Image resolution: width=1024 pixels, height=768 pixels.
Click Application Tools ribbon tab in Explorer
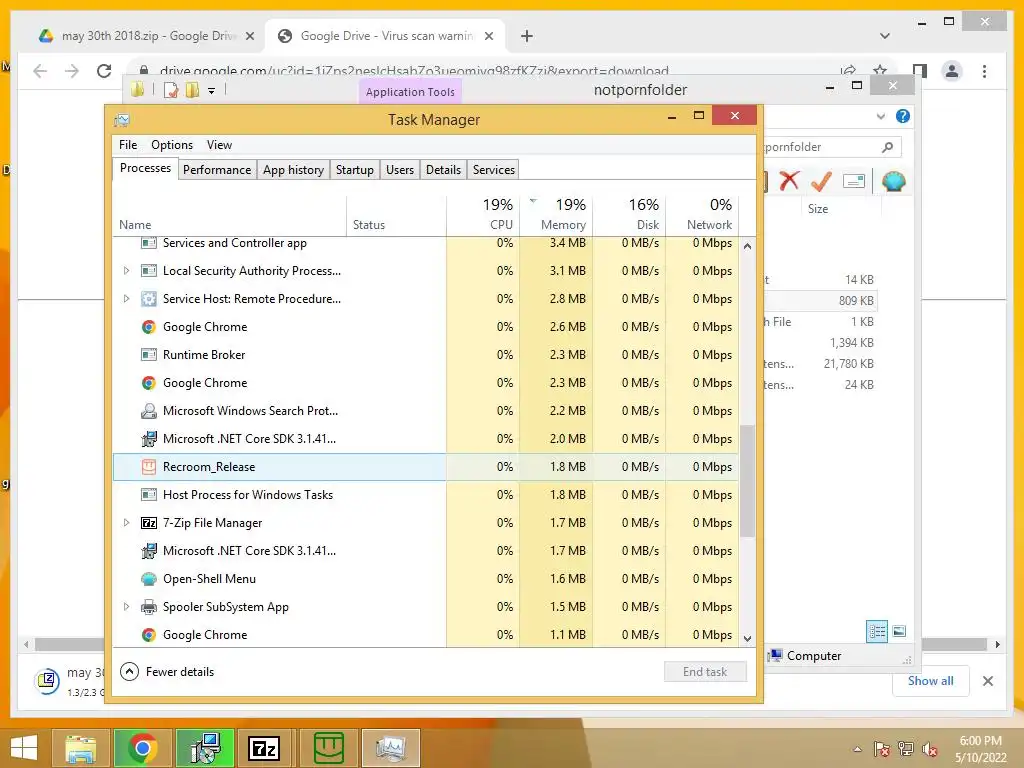coord(410,92)
